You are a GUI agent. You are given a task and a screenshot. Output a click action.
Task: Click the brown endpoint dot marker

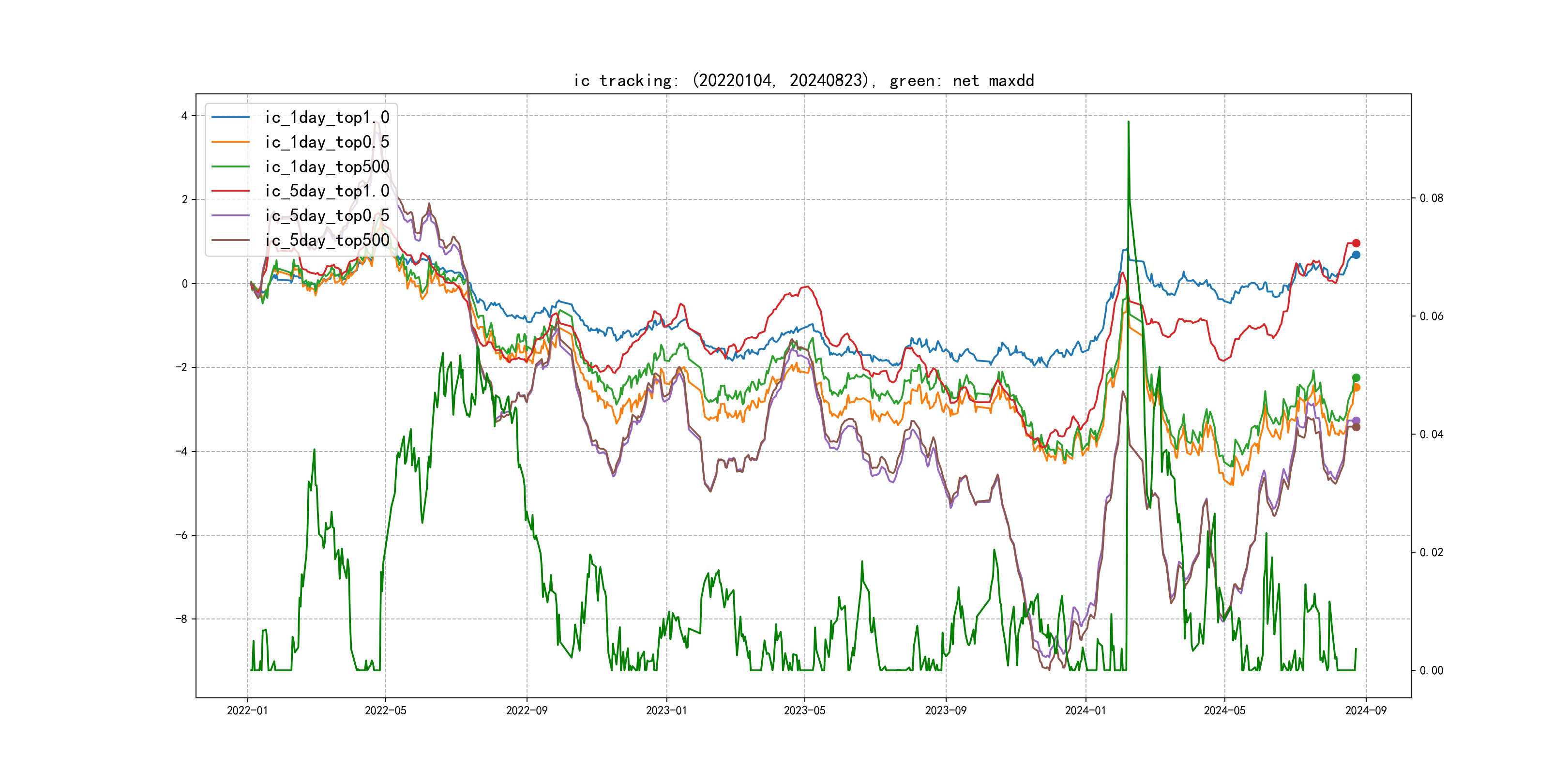coord(1356,427)
